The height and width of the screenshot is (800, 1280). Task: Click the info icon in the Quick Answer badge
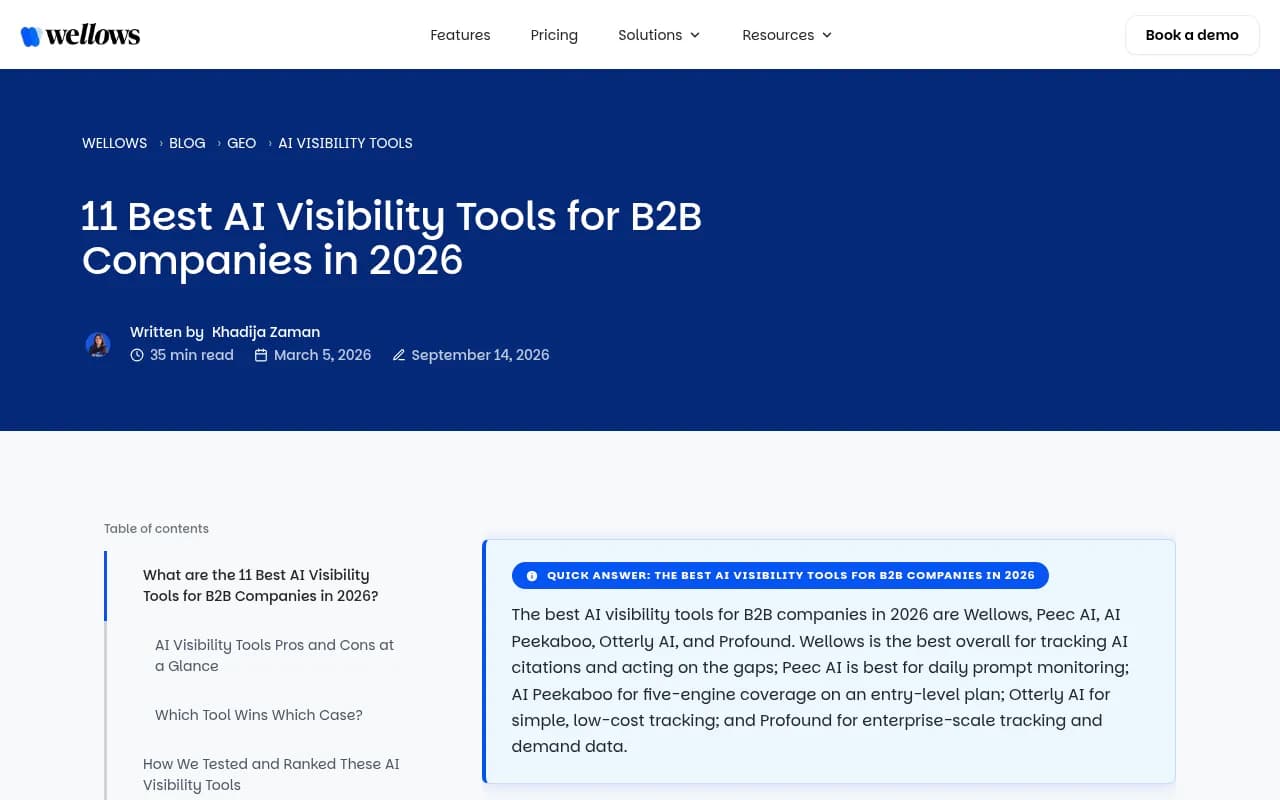point(532,576)
